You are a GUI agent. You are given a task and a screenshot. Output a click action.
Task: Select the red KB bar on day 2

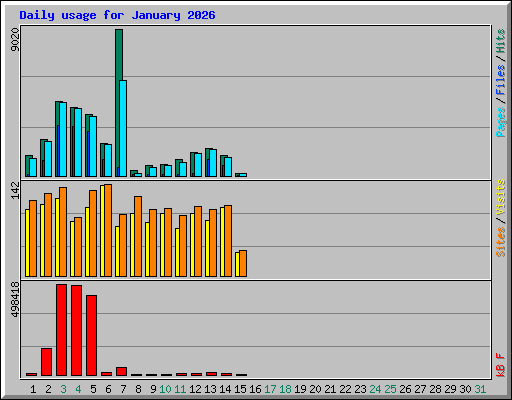(46, 362)
